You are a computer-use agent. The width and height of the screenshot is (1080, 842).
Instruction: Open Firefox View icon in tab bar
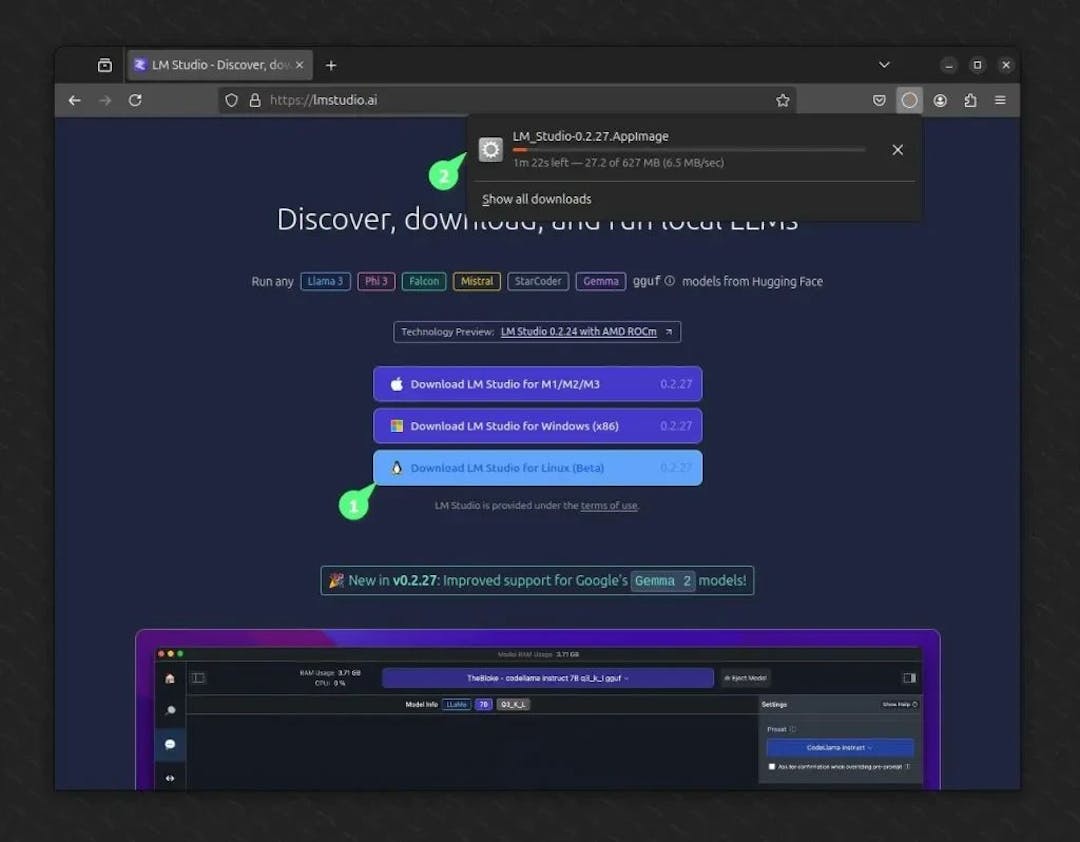tap(105, 65)
